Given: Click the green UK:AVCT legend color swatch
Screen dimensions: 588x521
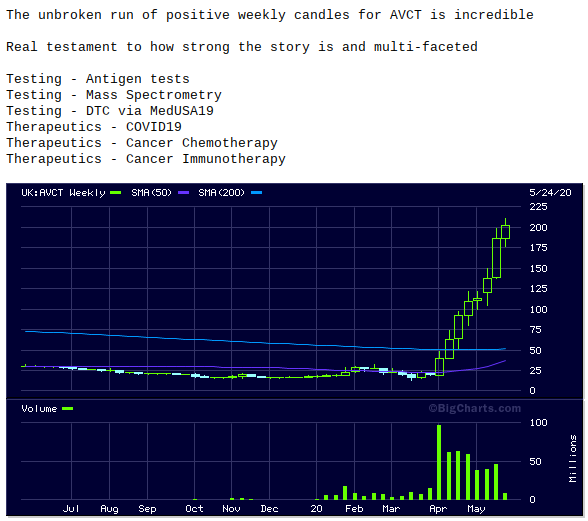Looking at the screenshot, I should 116,193.
